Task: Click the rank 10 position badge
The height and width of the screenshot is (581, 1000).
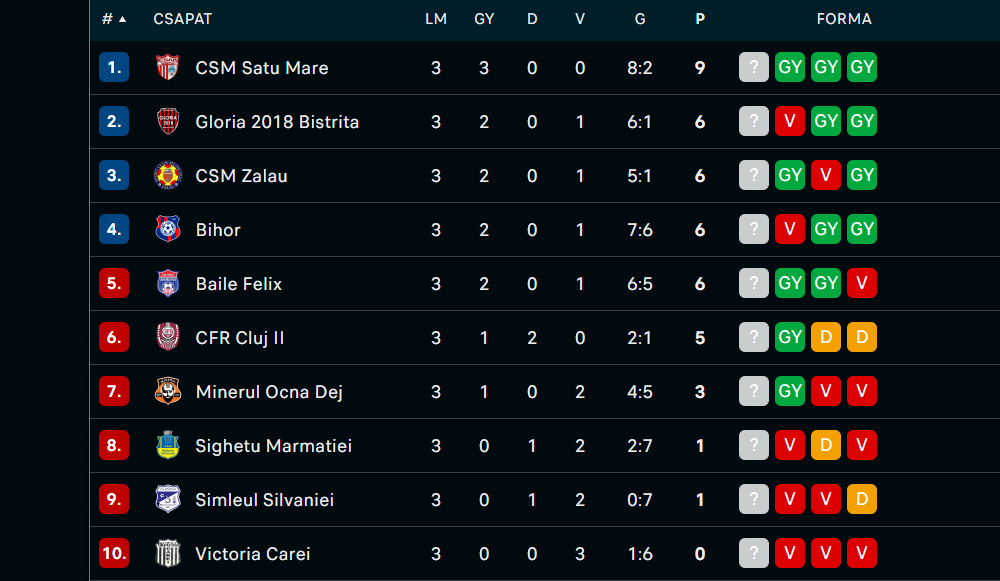Action: click(x=114, y=553)
